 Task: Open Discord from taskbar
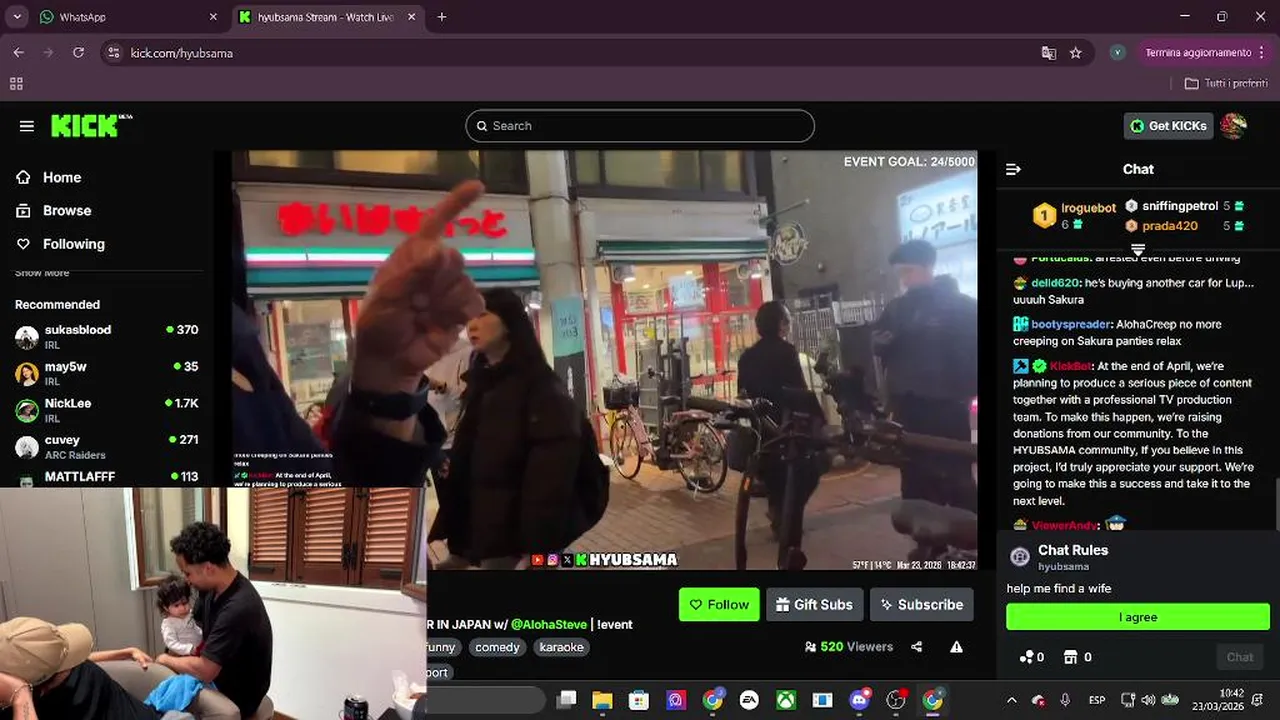coord(859,700)
